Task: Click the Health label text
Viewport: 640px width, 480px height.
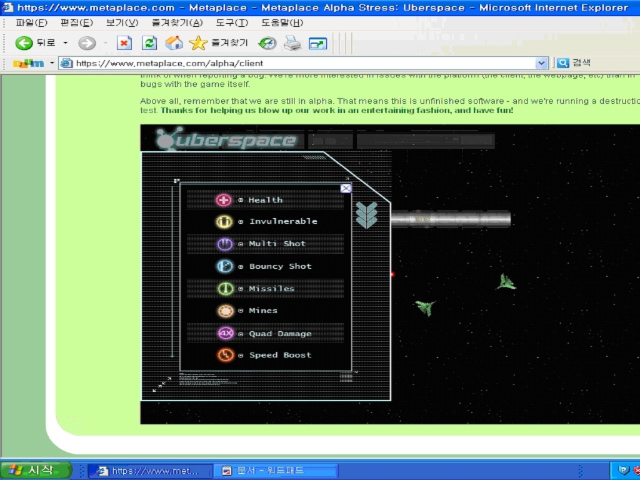Action: point(266,200)
